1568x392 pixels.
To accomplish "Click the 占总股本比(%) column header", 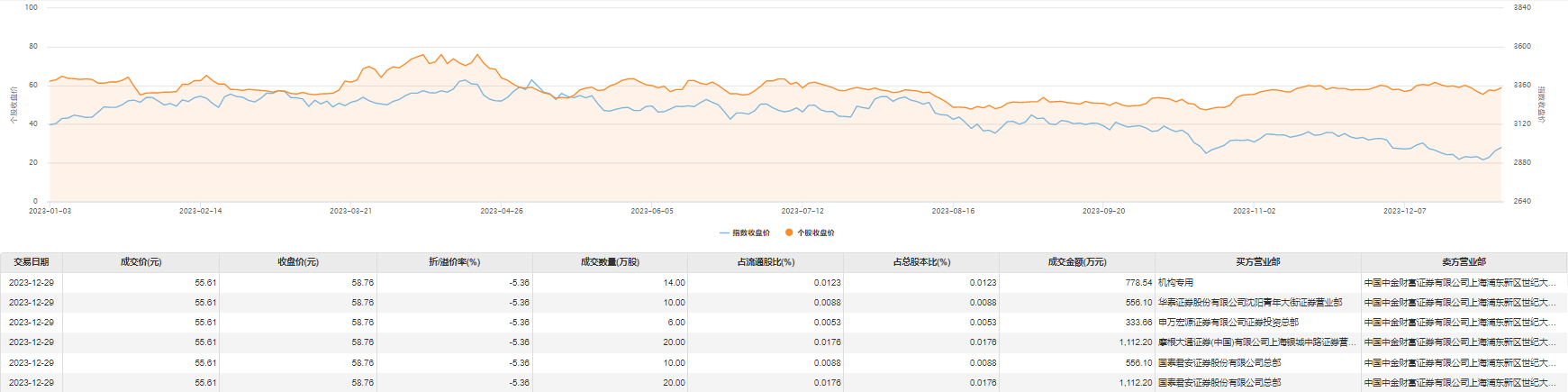I will pyautogui.click(x=921, y=262).
